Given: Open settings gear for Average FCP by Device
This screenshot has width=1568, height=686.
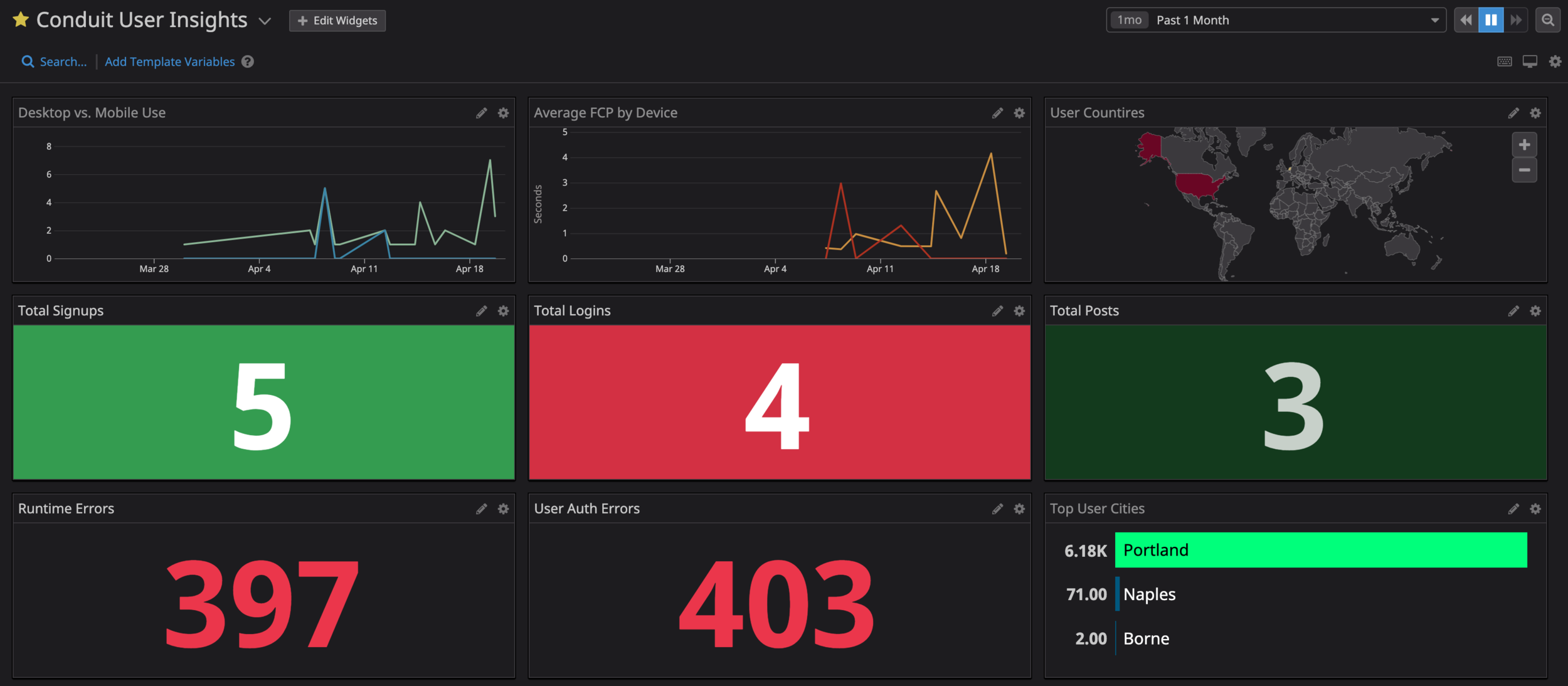Looking at the screenshot, I should coord(1019,113).
